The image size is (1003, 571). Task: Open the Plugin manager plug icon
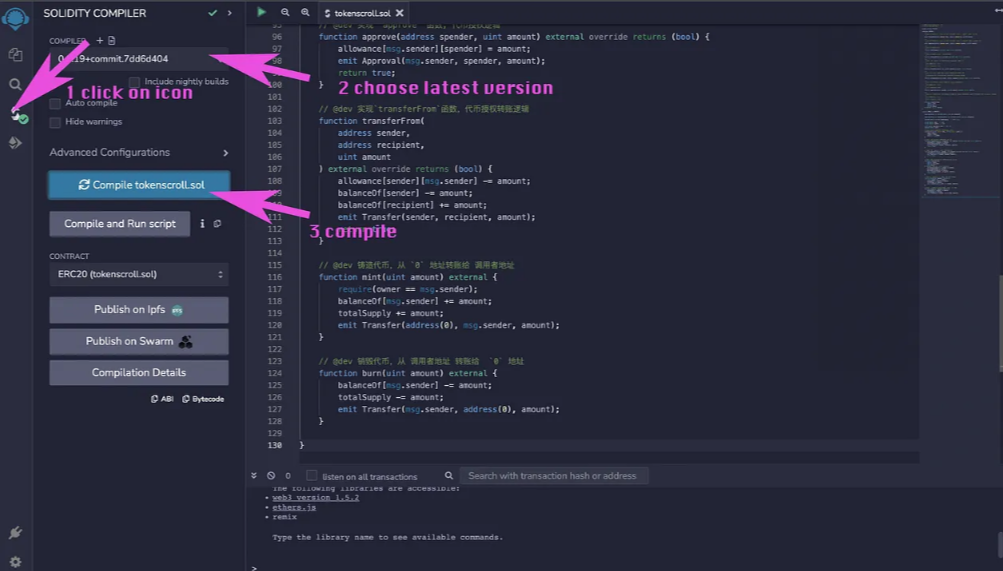[x=15, y=533]
